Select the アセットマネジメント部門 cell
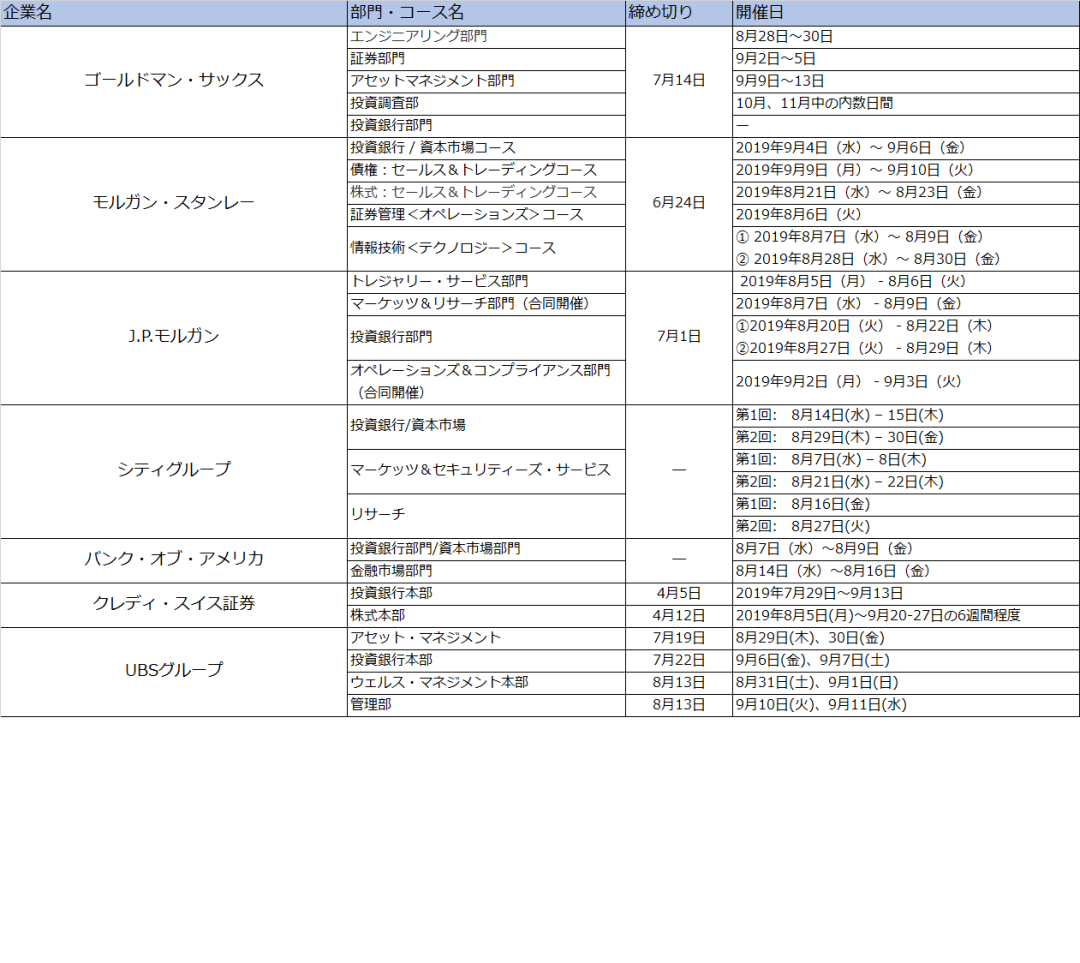The image size is (1080, 963). (x=486, y=81)
